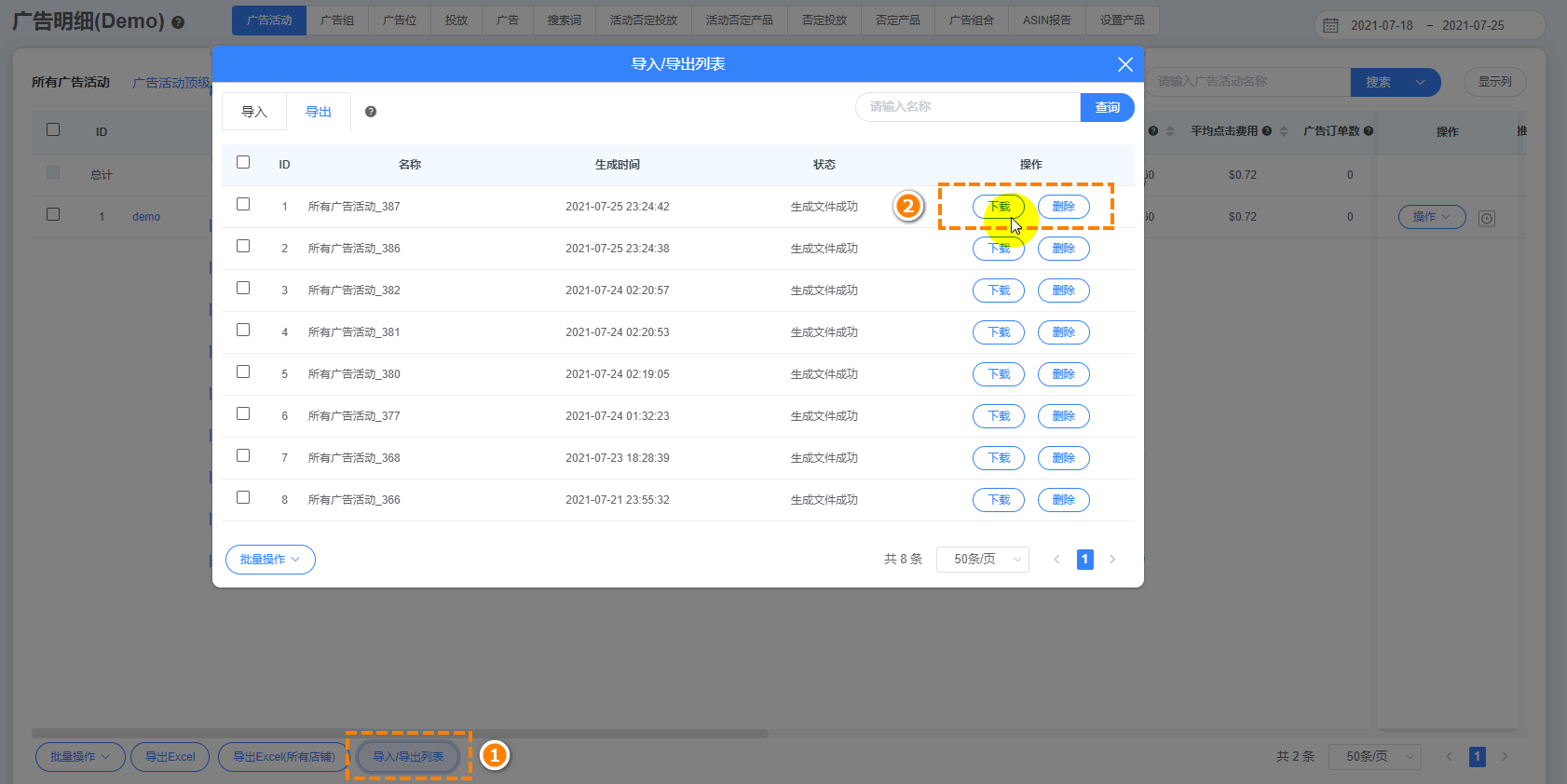Click the clock icon in the demo row
This screenshot has width=1567, height=784.
point(1486,218)
